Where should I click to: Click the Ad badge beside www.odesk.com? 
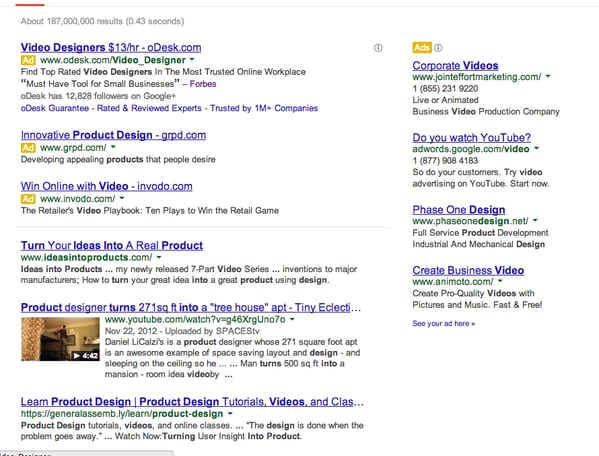coord(28,60)
